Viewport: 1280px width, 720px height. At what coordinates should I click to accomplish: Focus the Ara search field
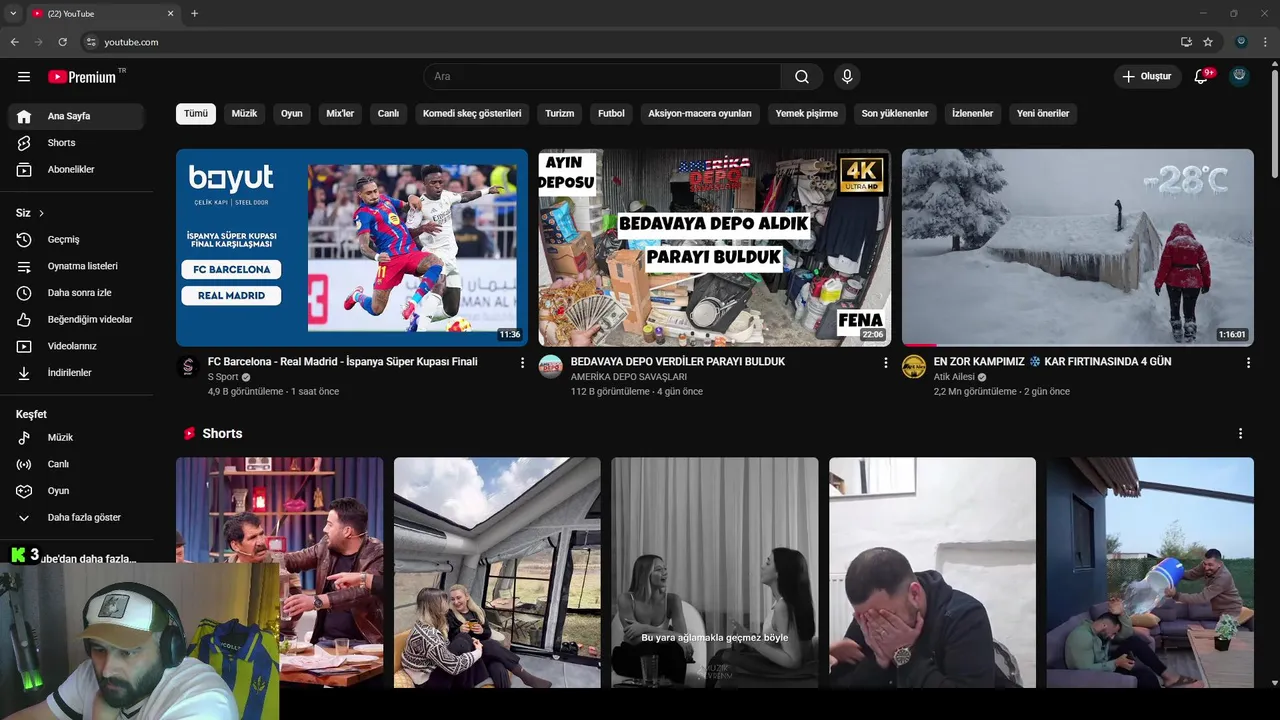click(x=603, y=77)
